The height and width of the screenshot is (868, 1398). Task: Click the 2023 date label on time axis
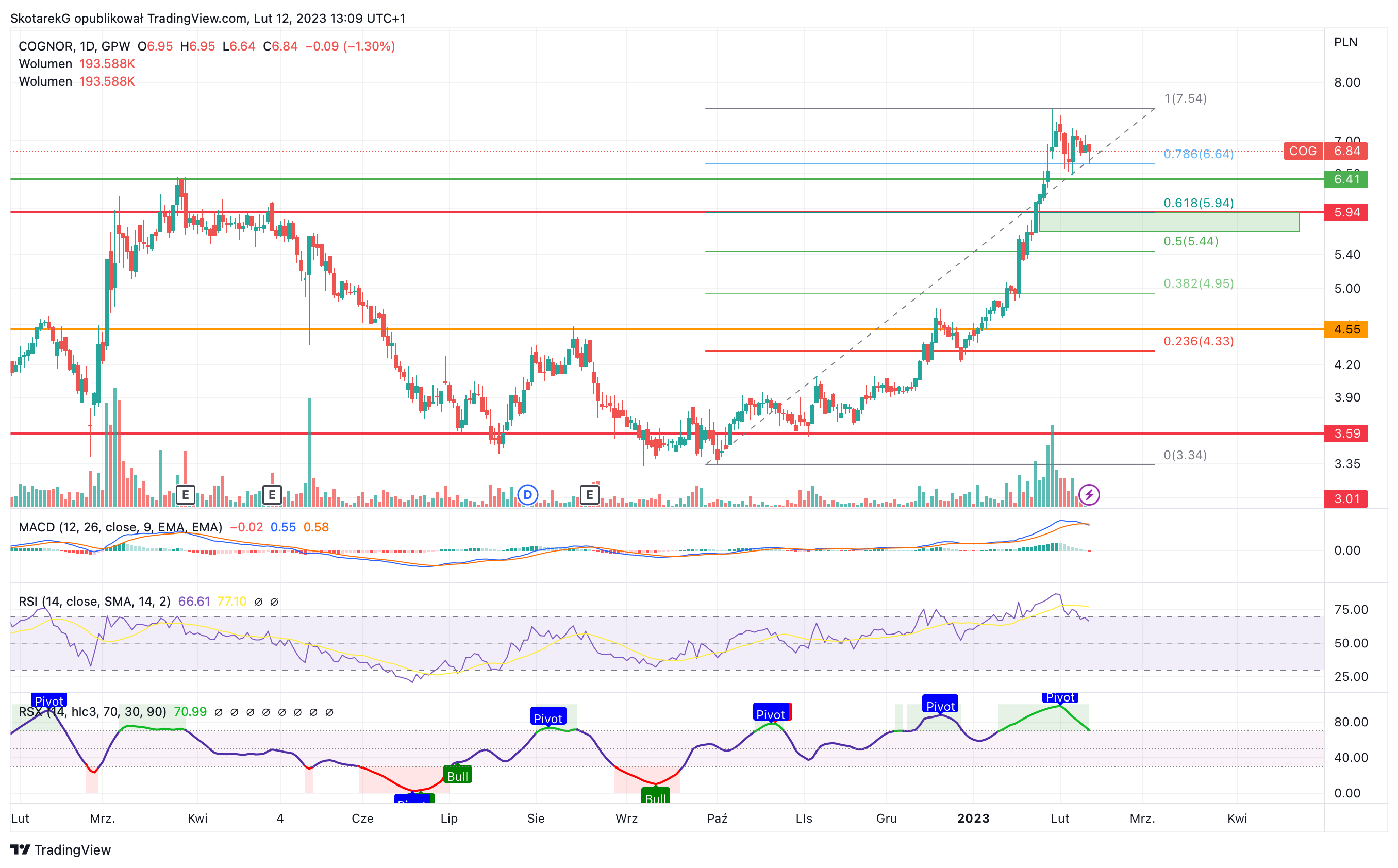click(974, 818)
